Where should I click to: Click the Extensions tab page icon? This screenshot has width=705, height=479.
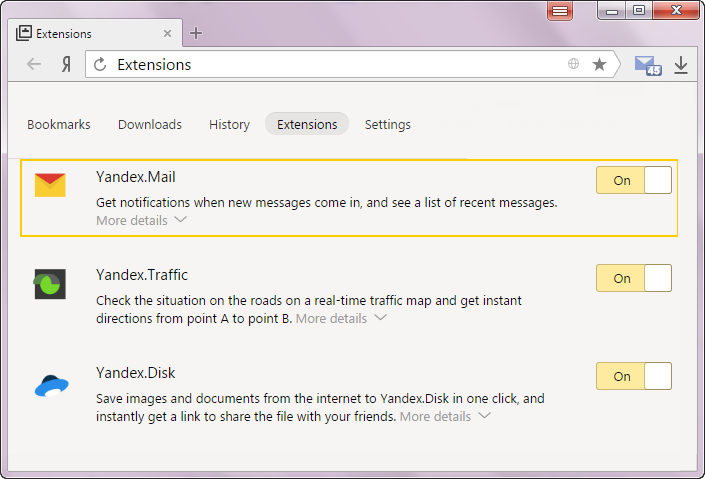coord(24,33)
